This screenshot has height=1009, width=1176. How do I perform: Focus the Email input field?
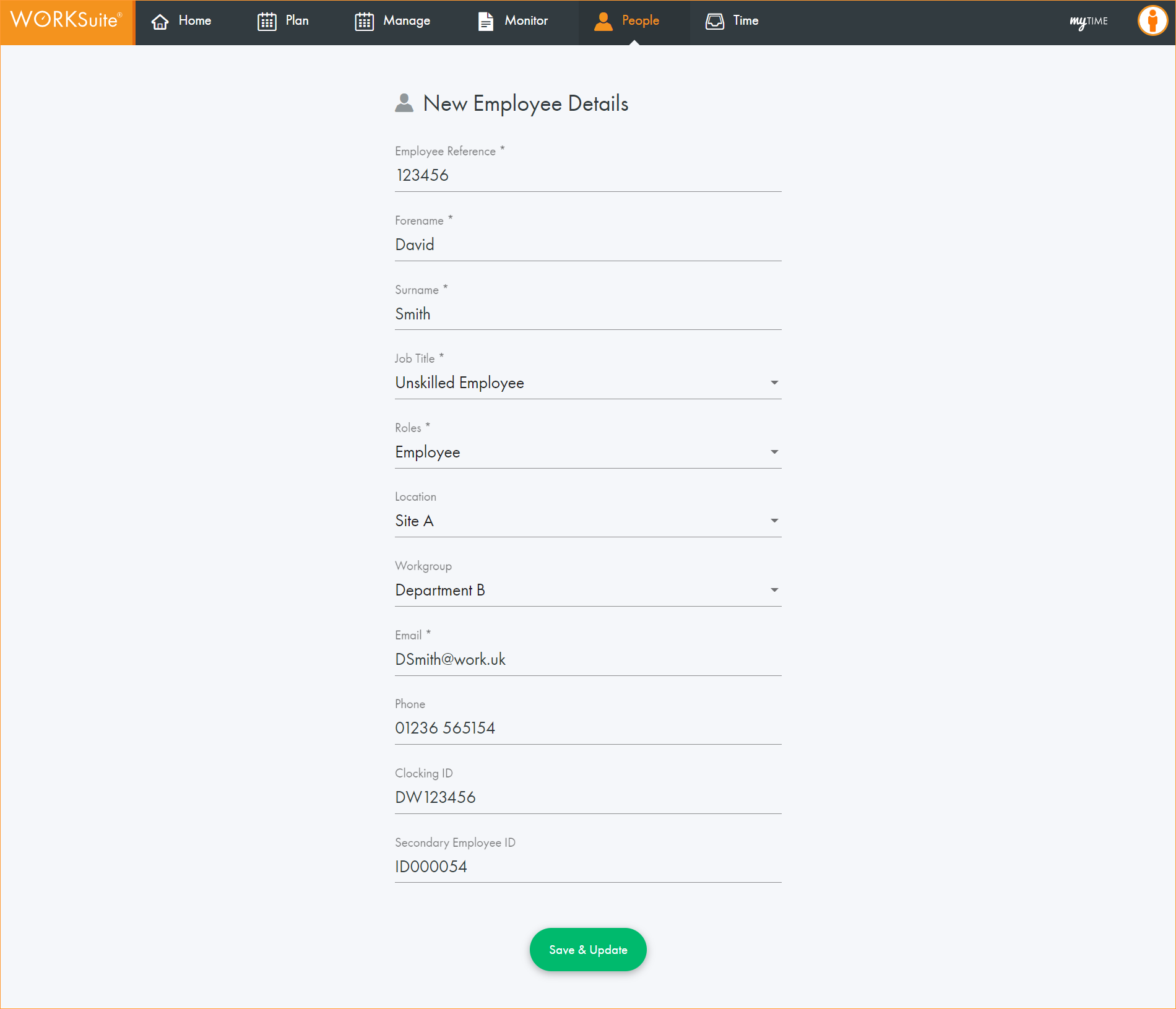click(x=587, y=660)
